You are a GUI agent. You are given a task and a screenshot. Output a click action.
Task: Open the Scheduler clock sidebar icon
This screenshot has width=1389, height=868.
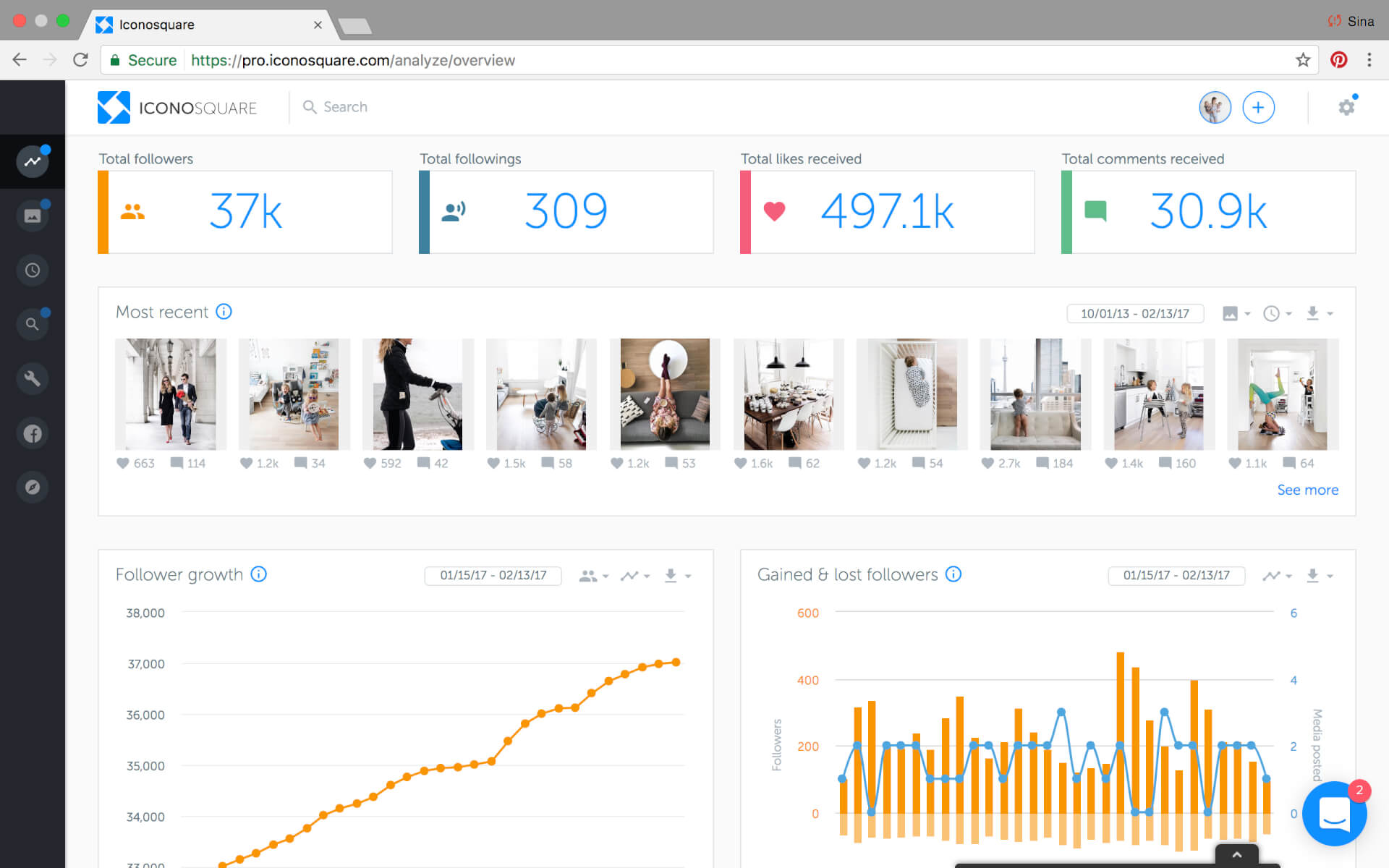pyautogui.click(x=33, y=271)
